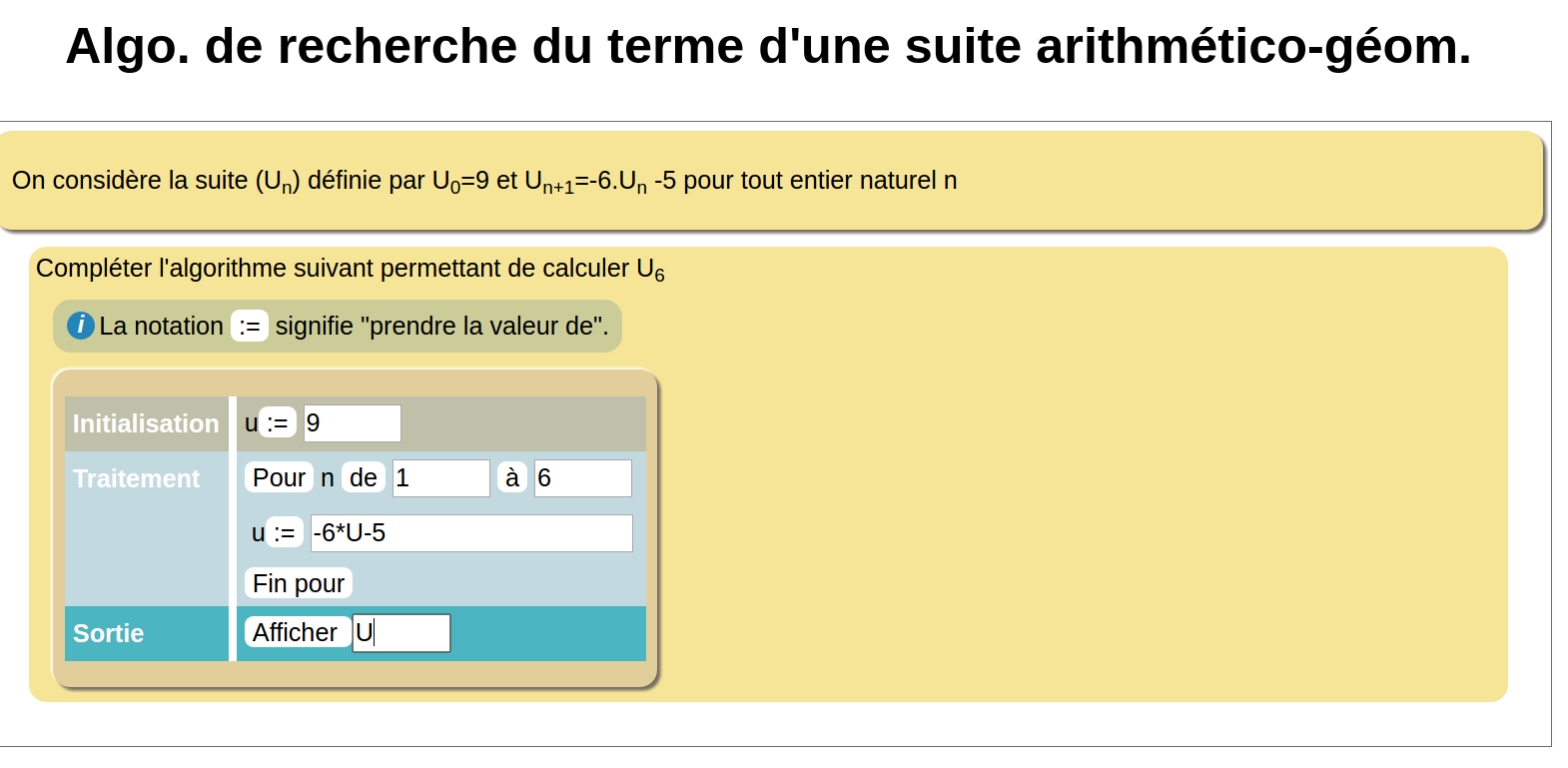Select the "Traitement" row label

click(137, 478)
